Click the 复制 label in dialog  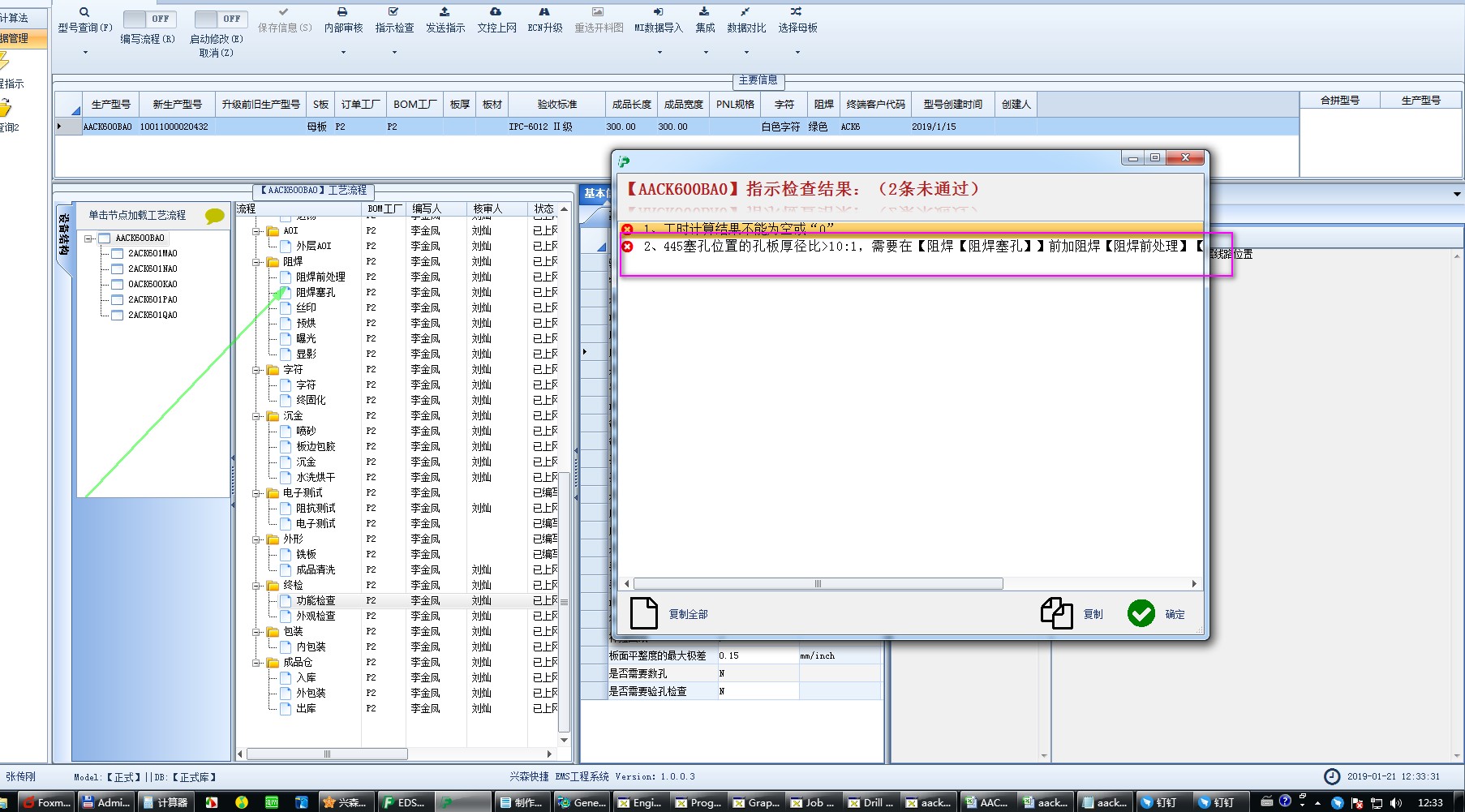[1093, 614]
